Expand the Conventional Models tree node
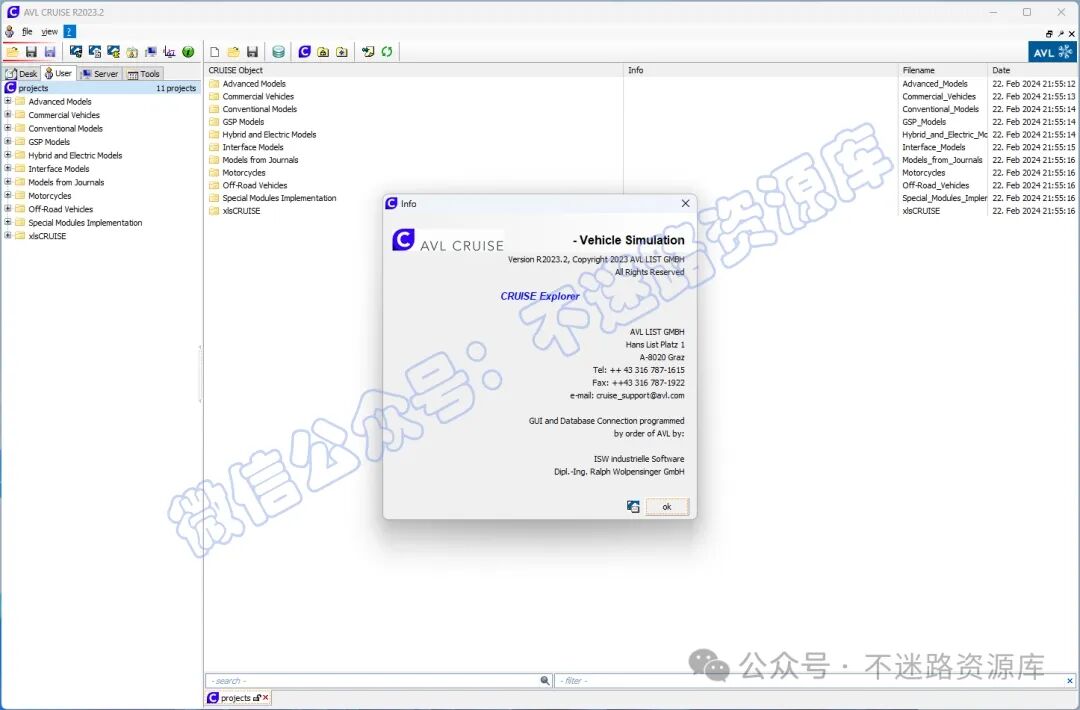 (x=8, y=128)
